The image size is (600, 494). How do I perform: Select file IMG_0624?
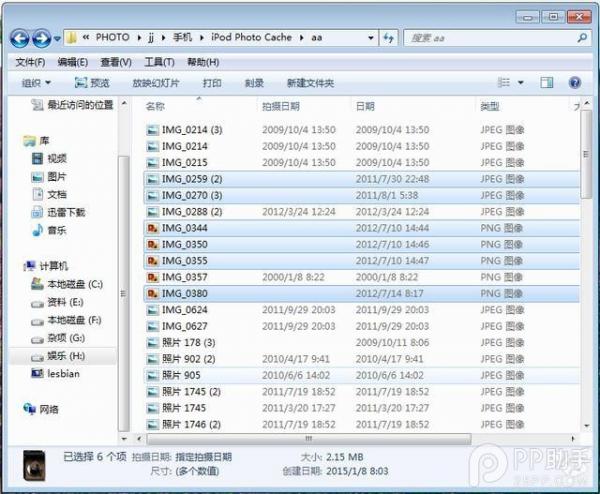pos(184,310)
